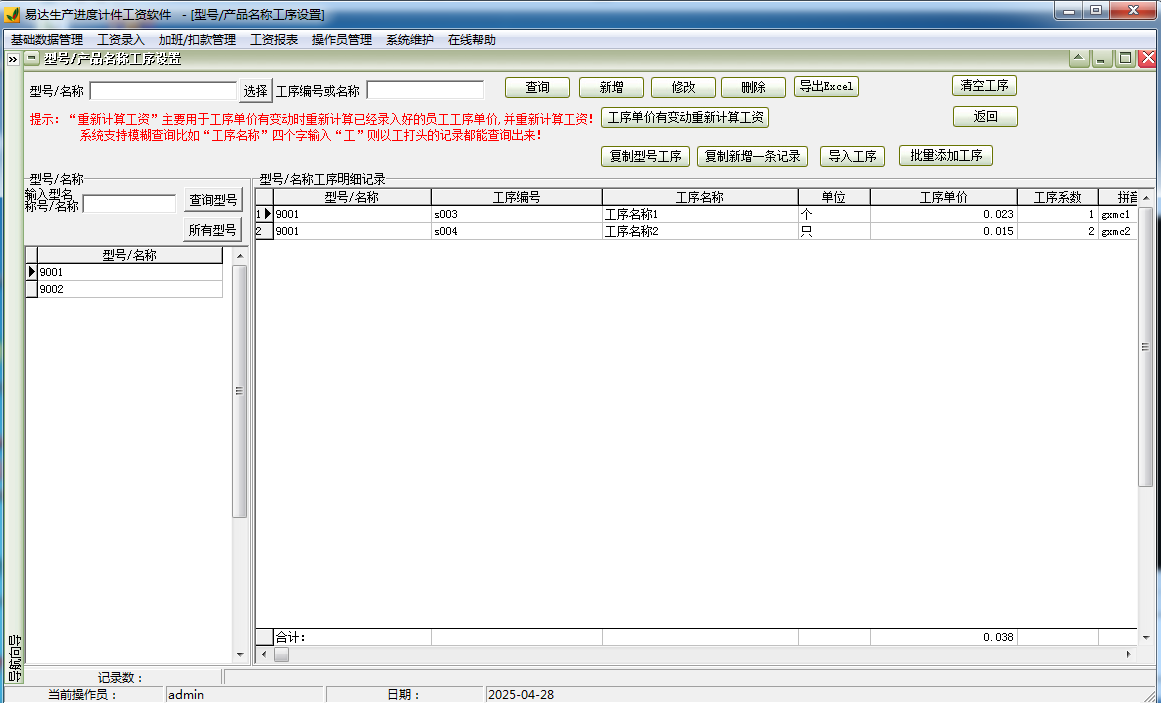1161x703 pixels.
Task: Click the 导入工序 import button
Action: [x=851, y=156]
